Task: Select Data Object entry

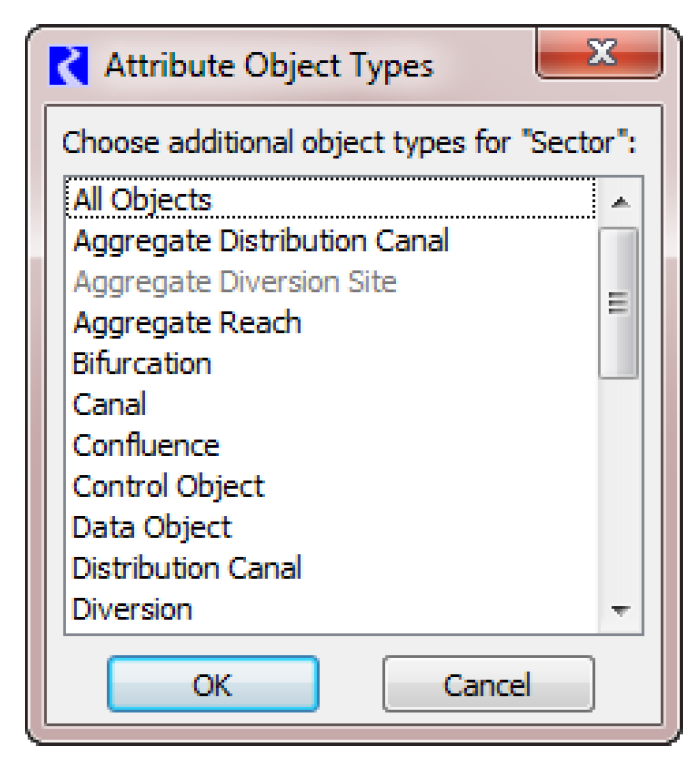Action: click(x=152, y=527)
